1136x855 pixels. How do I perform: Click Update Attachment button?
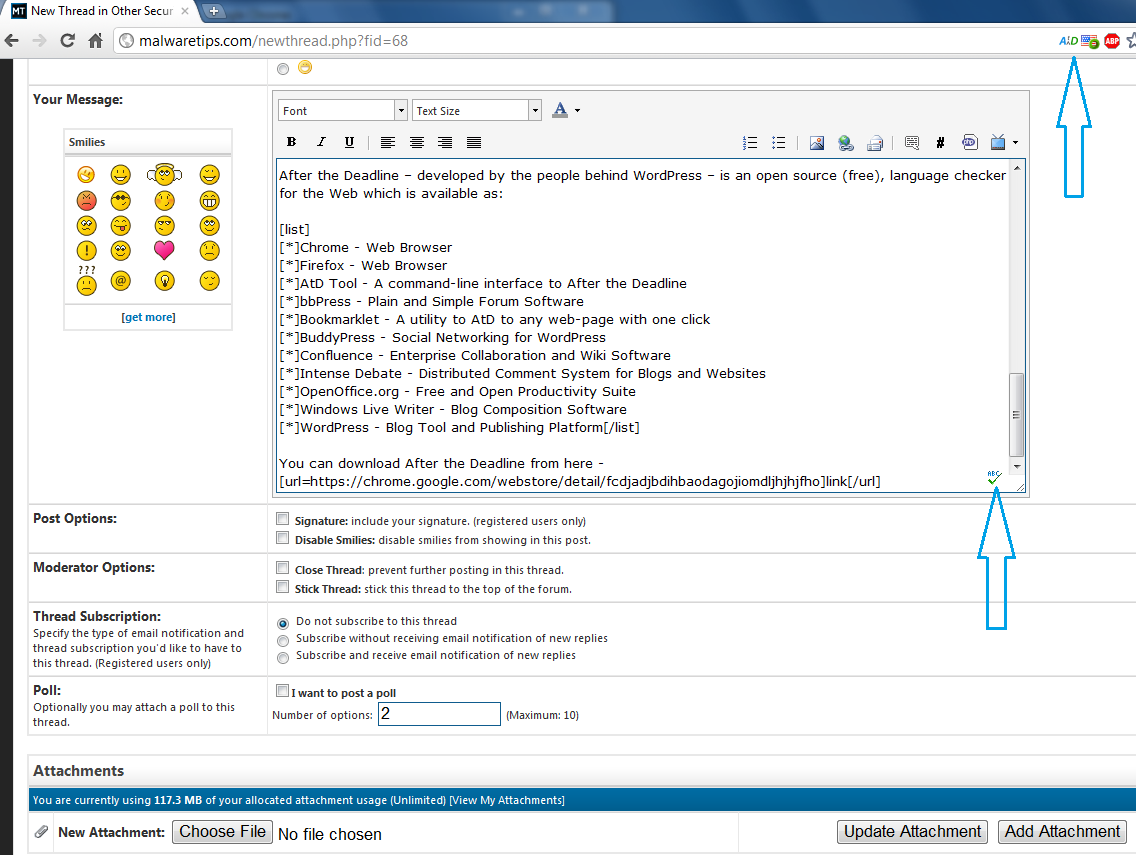912,832
